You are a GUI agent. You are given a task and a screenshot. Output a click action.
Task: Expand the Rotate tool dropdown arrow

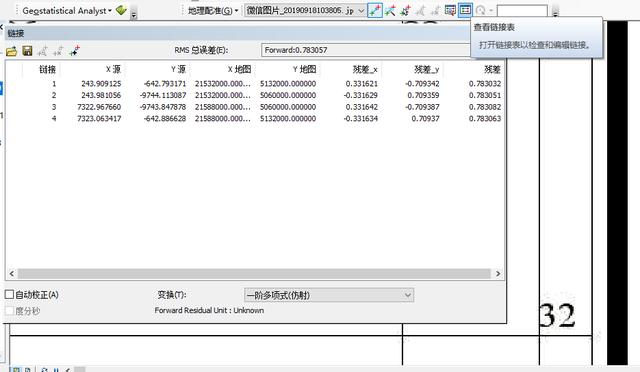(491, 11)
